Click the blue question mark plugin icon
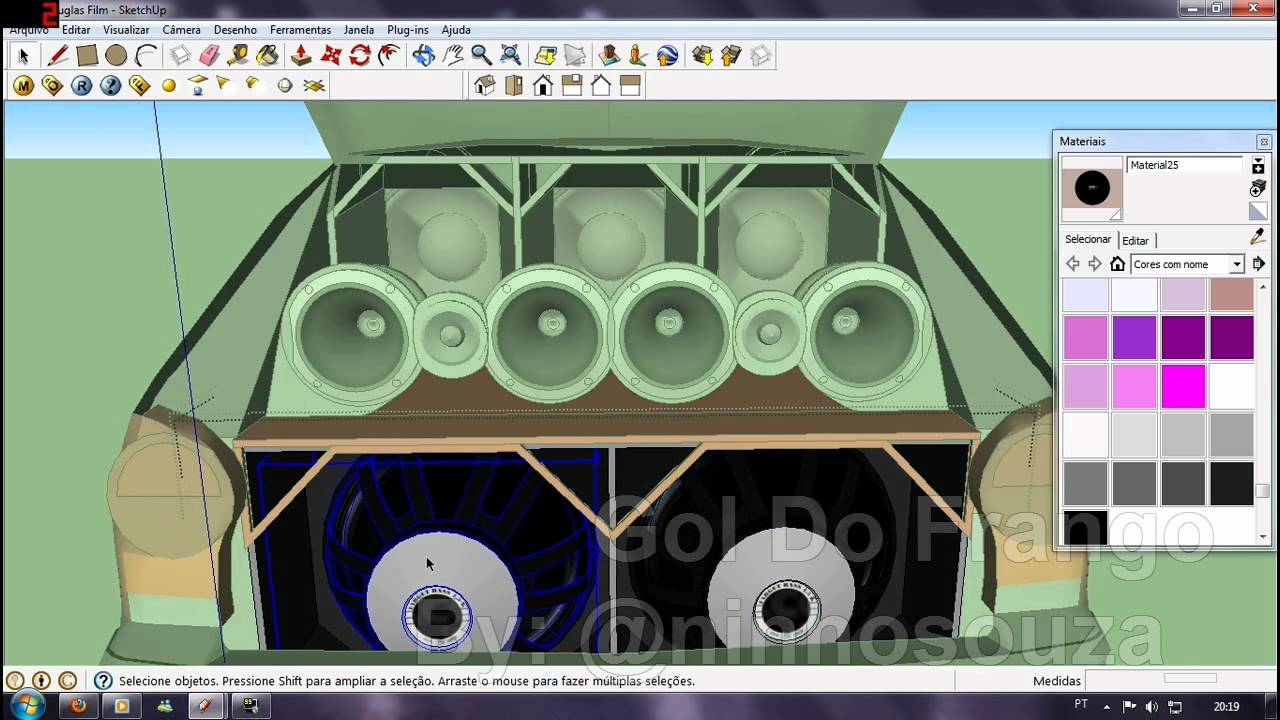 111,86
